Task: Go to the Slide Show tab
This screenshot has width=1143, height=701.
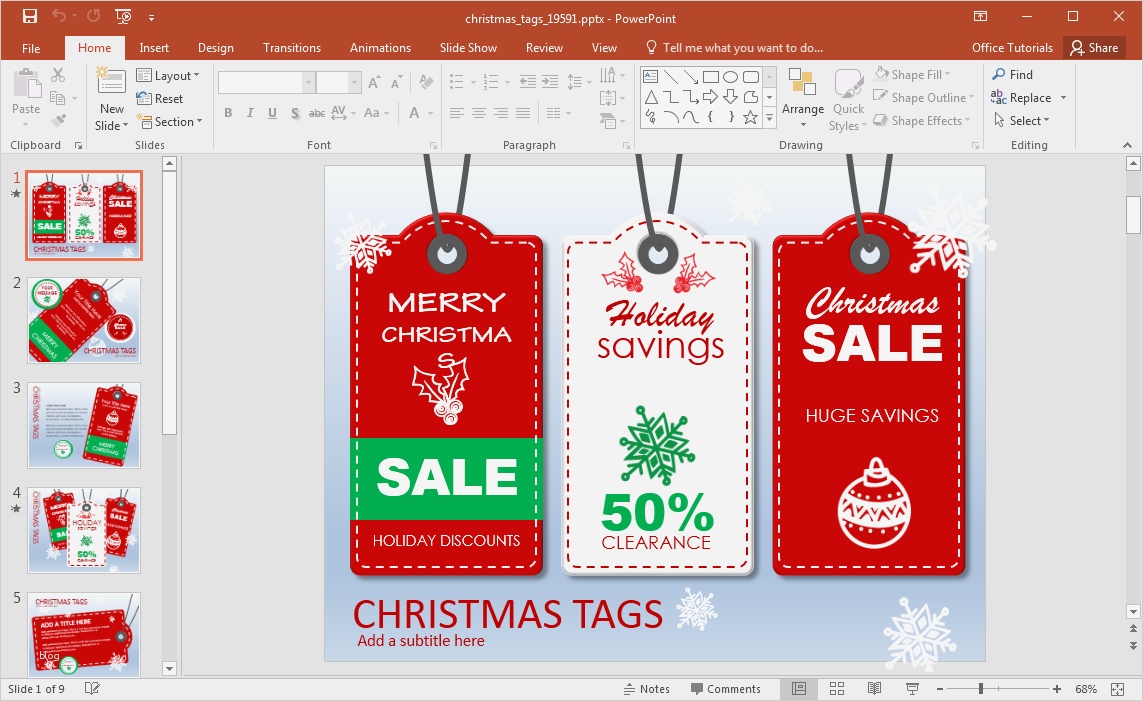Action: tap(468, 48)
